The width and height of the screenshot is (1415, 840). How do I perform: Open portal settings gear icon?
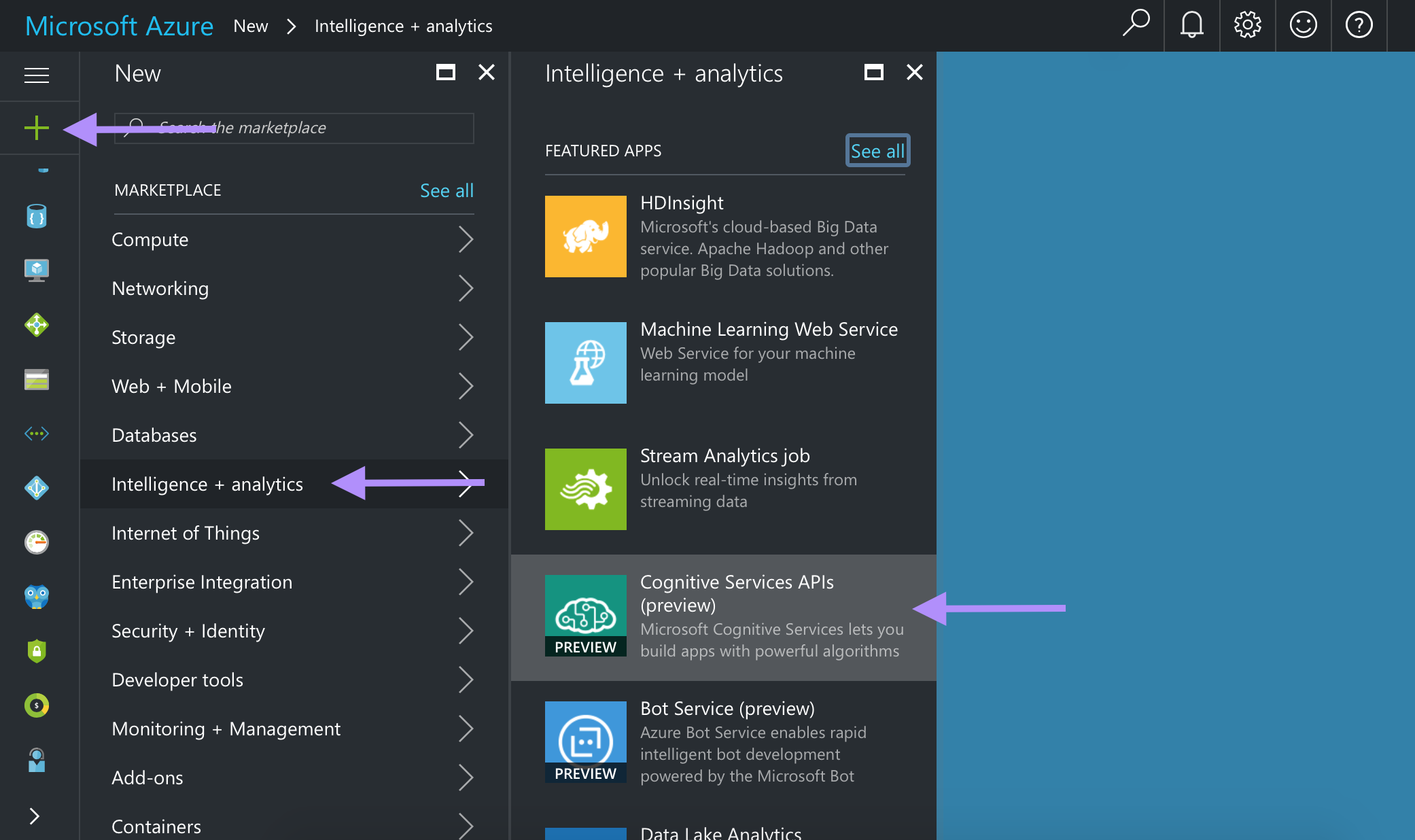pyautogui.click(x=1247, y=26)
